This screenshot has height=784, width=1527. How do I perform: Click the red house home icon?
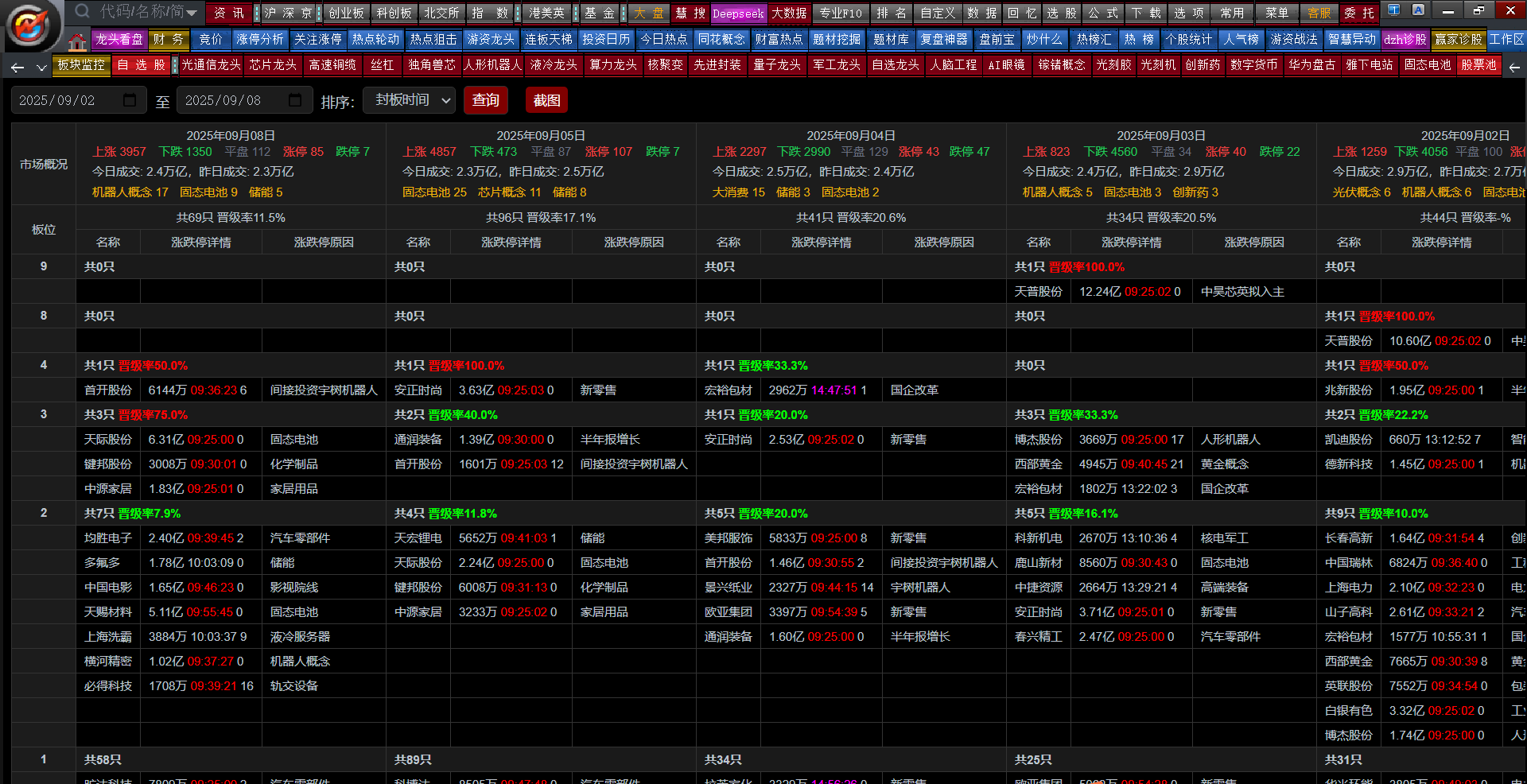(77, 41)
